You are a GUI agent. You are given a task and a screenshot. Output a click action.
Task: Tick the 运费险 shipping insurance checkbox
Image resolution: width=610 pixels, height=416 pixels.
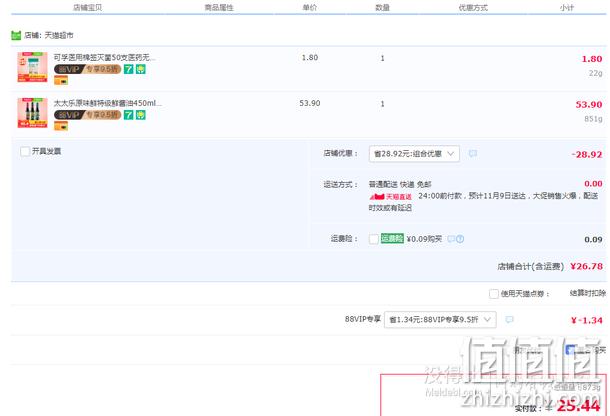click(373, 239)
